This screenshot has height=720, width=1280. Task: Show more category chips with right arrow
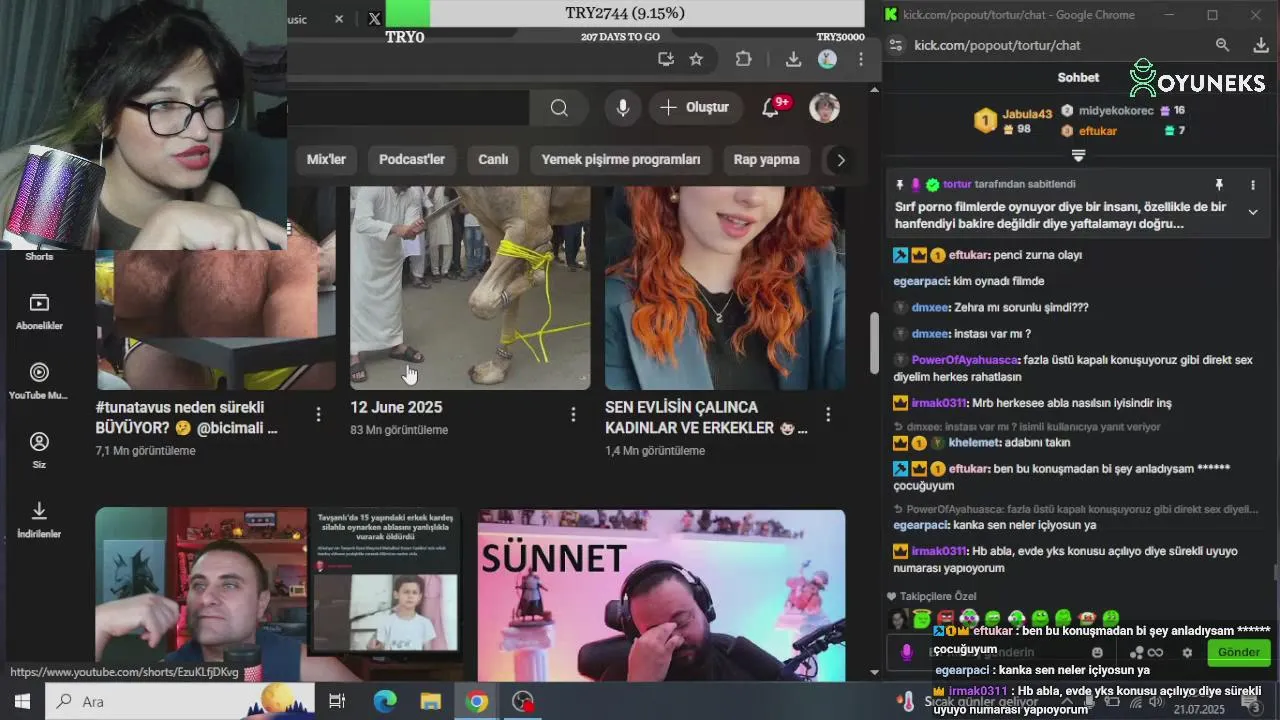[x=841, y=160]
